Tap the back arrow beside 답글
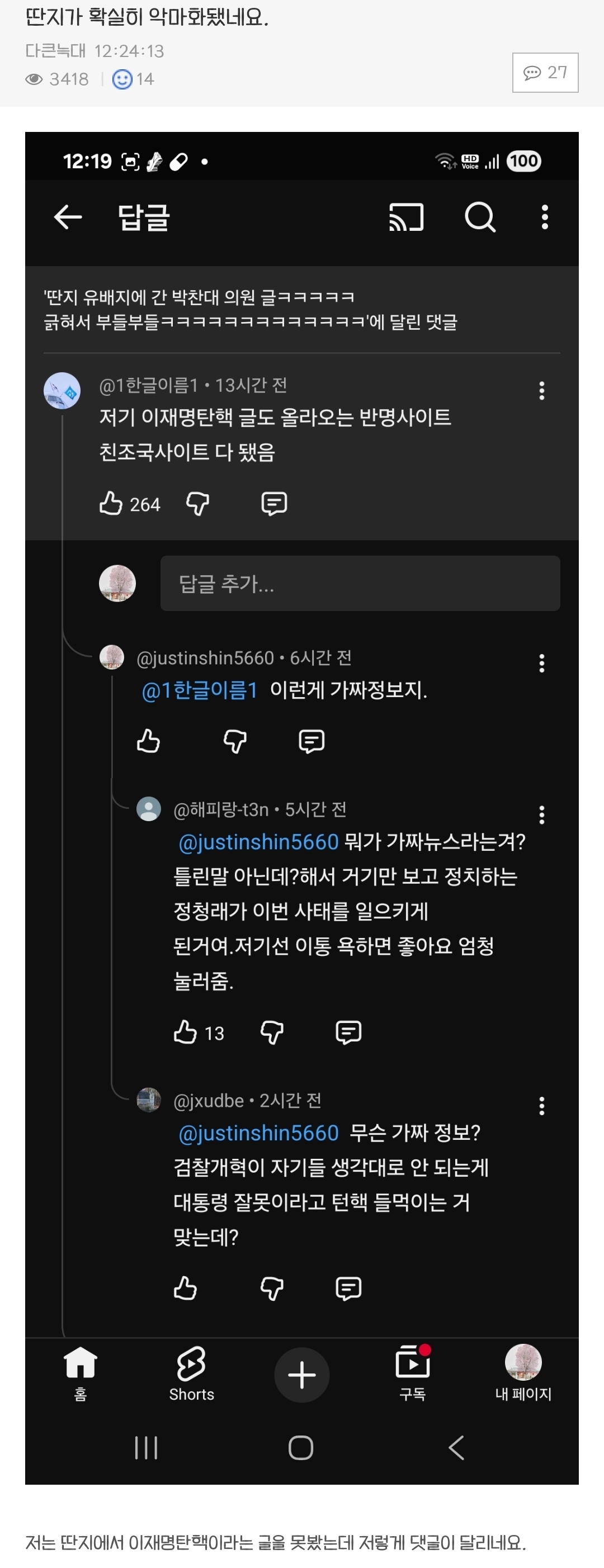Screen dimensions: 604x1568 pos(68,217)
